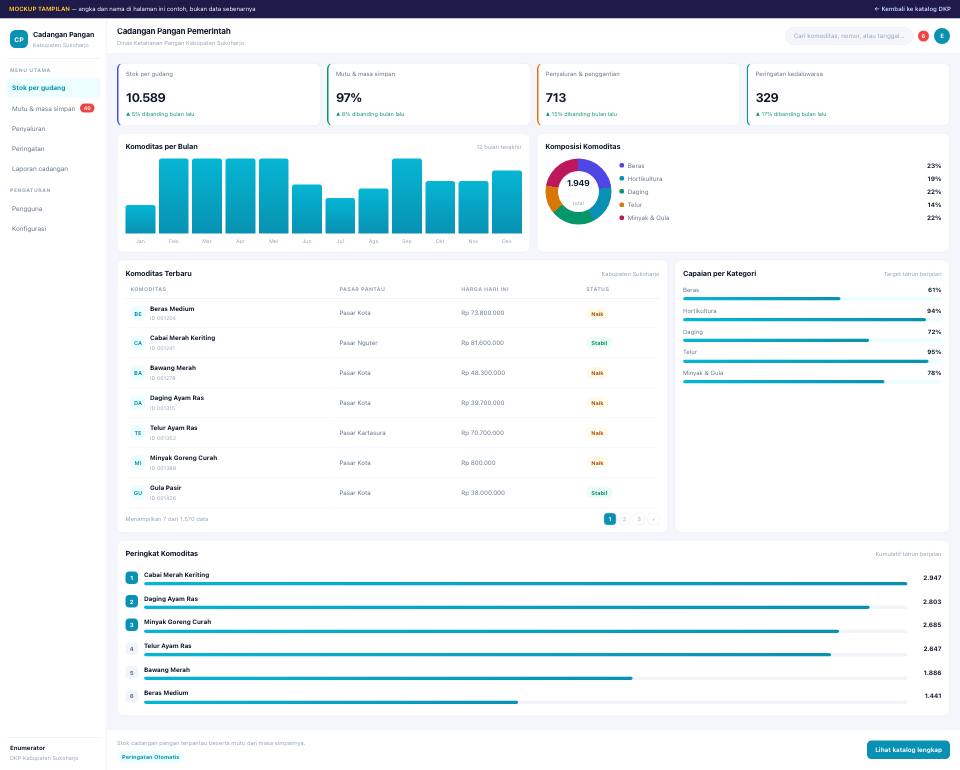Click the Enumerator user label in sidebar
960x770 pixels.
(x=28, y=748)
